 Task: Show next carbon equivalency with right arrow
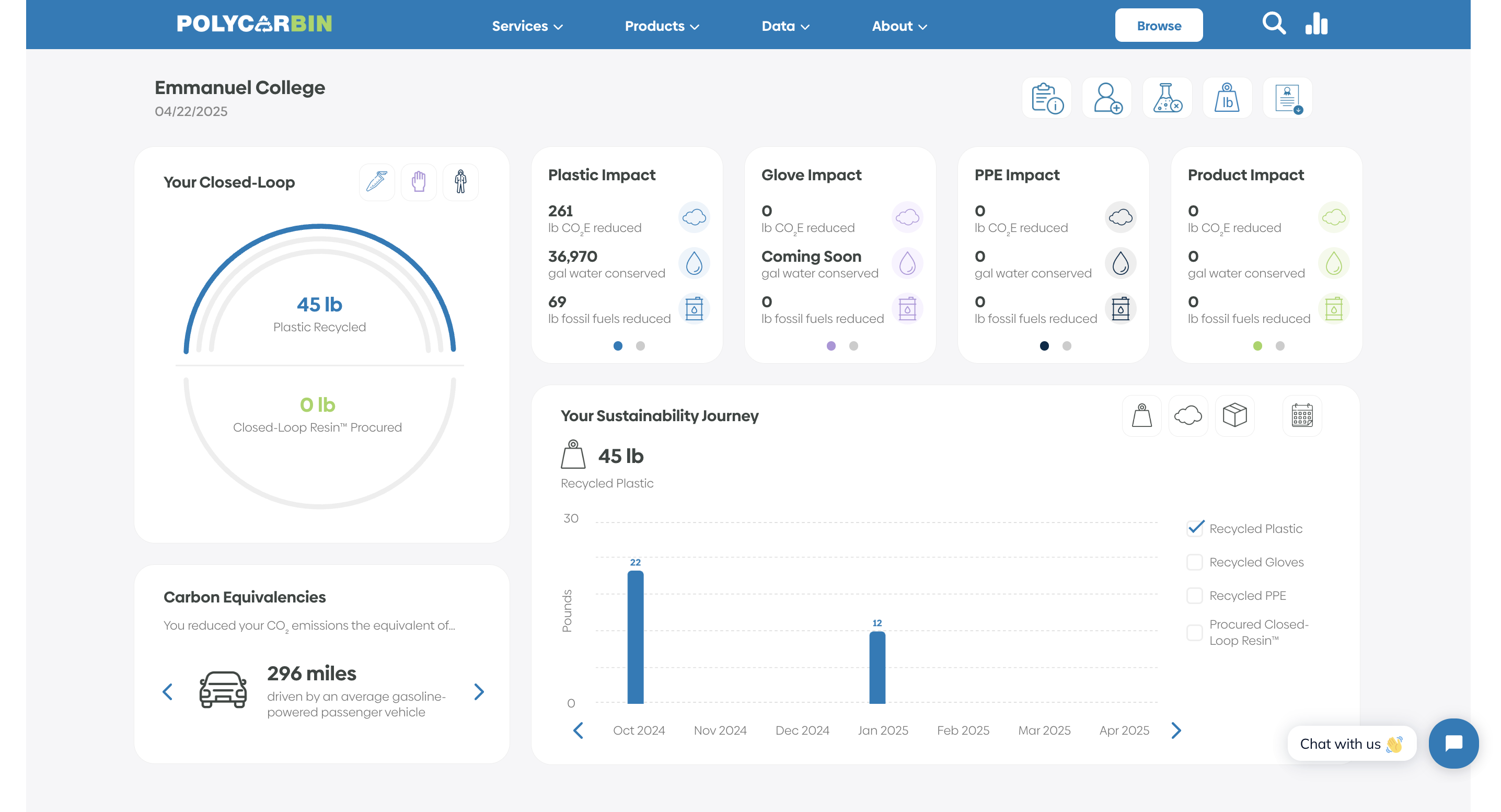[x=479, y=692]
